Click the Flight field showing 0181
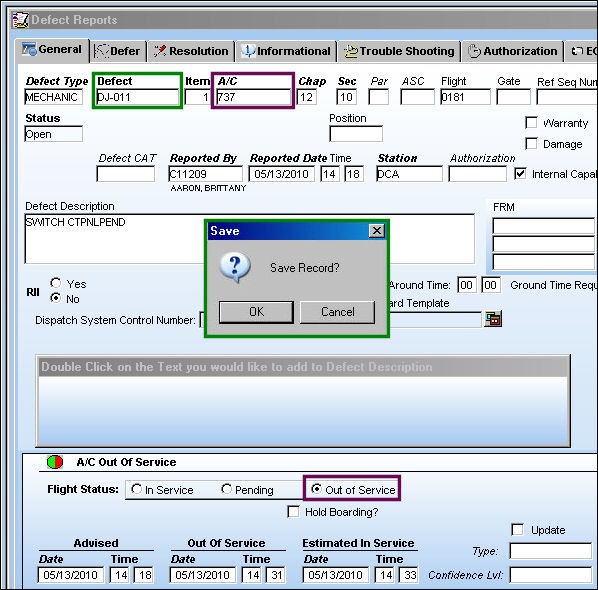Image resolution: width=598 pixels, height=590 pixels. [x=465, y=97]
